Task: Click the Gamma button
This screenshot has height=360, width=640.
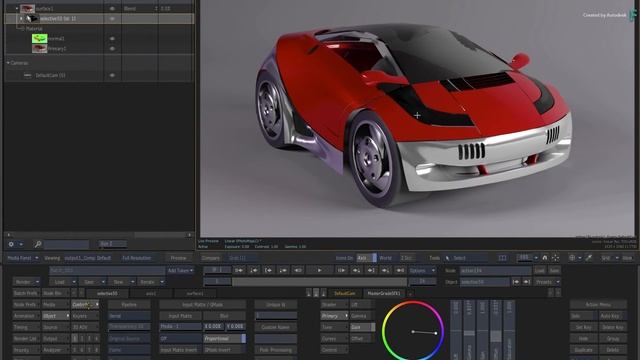Action: click(x=362, y=316)
